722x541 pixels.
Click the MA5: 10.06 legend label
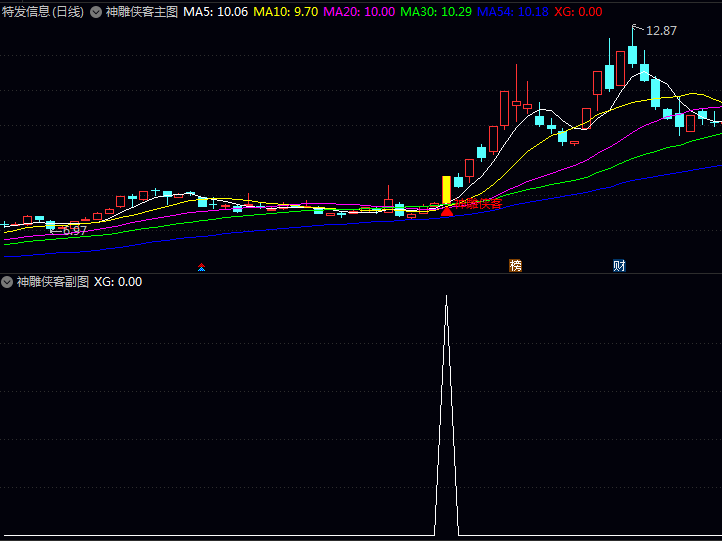(215, 12)
